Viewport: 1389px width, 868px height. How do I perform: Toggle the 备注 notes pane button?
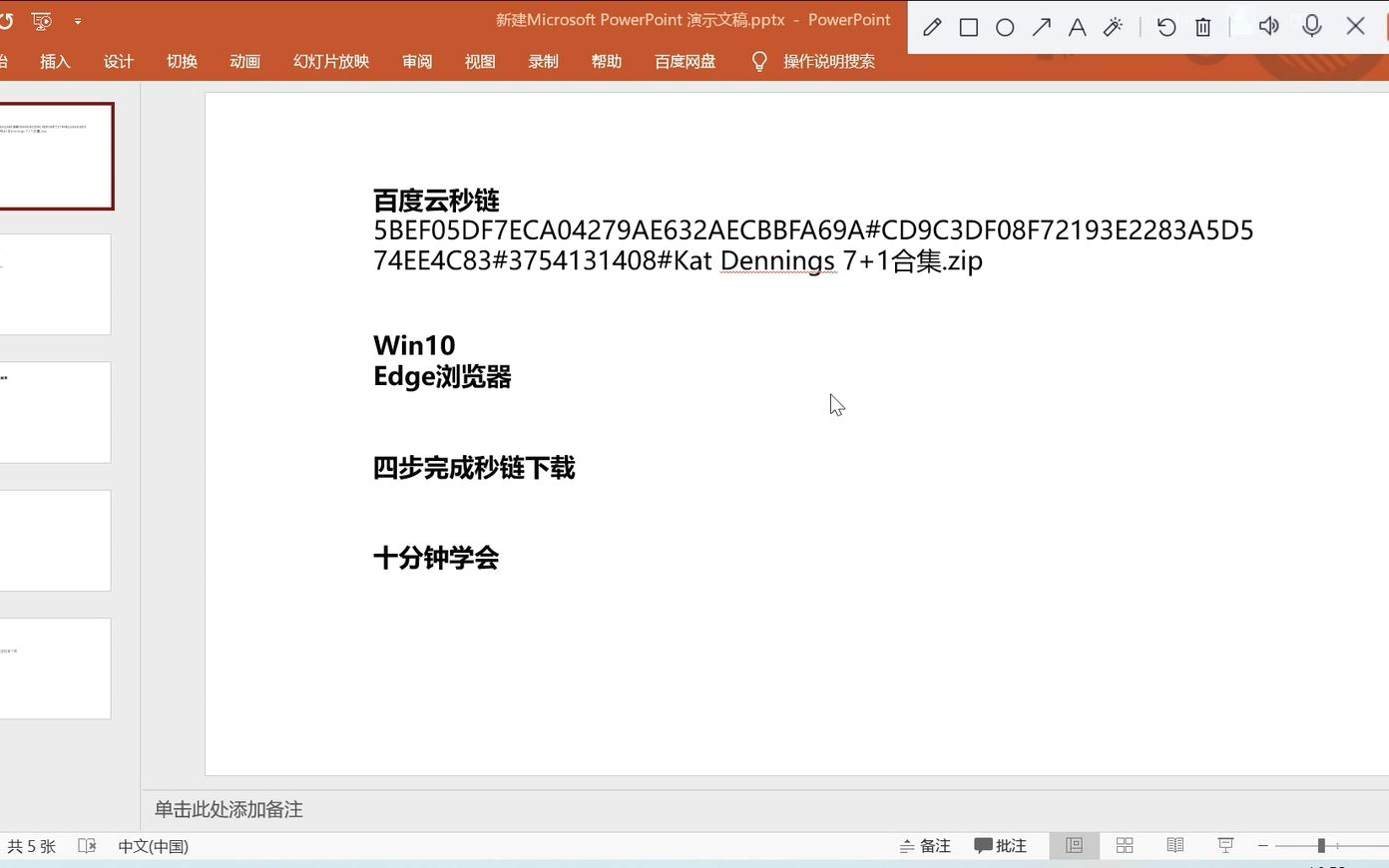click(x=925, y=846)
